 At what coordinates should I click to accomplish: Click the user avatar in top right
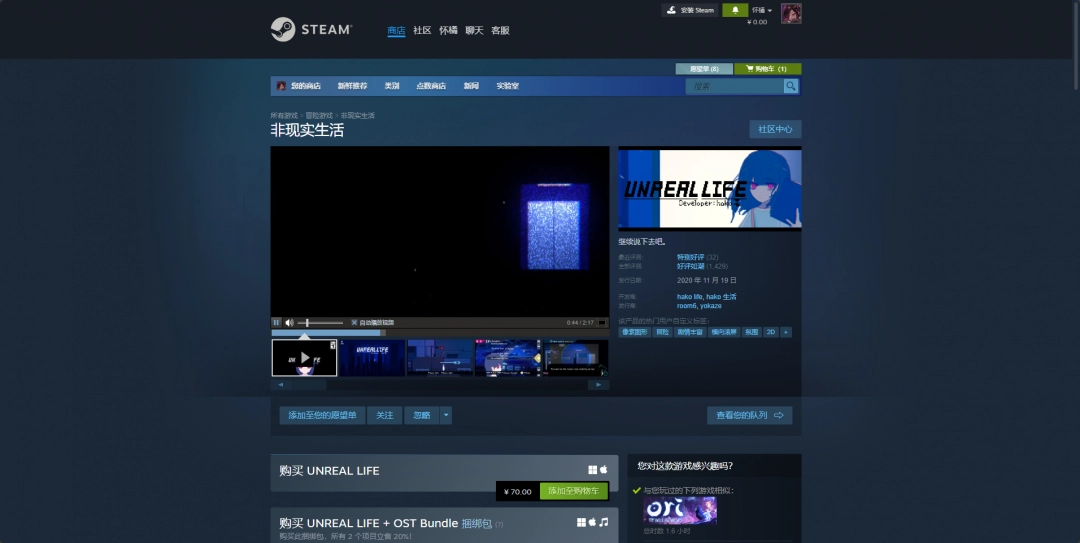click(791, 13)
